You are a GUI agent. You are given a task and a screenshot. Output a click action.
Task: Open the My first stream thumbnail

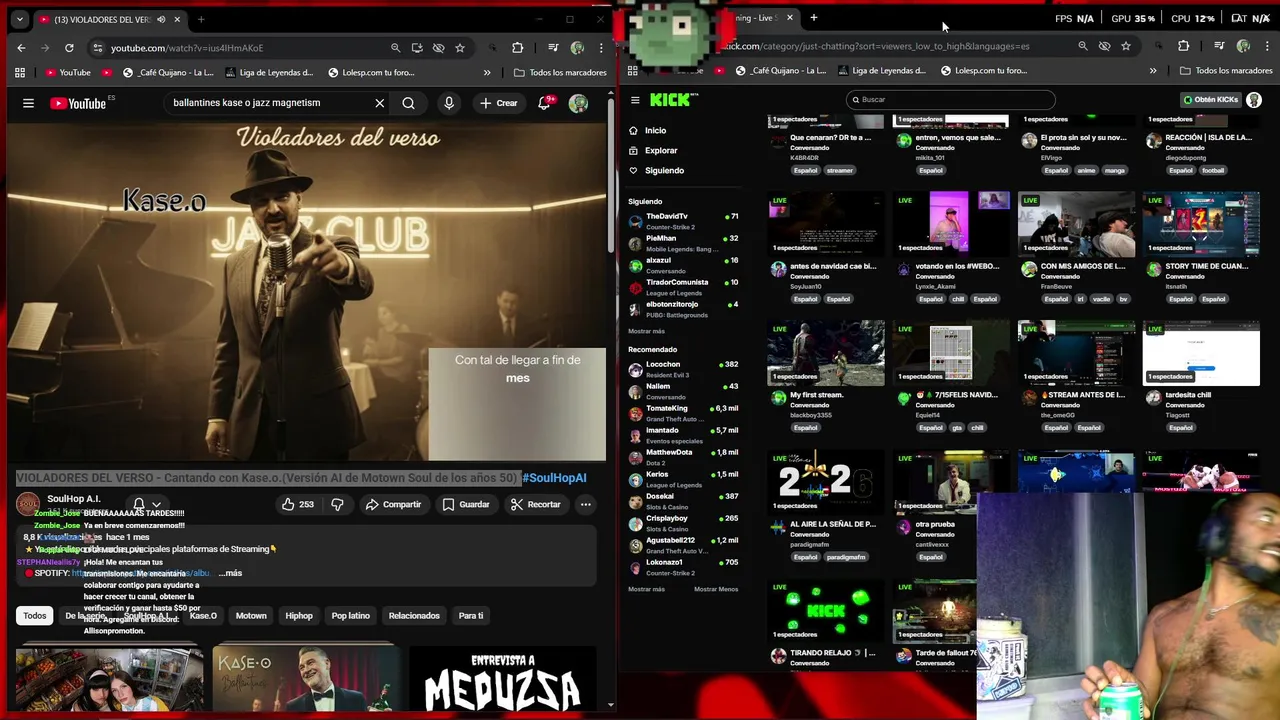click(x=826, y=352)
